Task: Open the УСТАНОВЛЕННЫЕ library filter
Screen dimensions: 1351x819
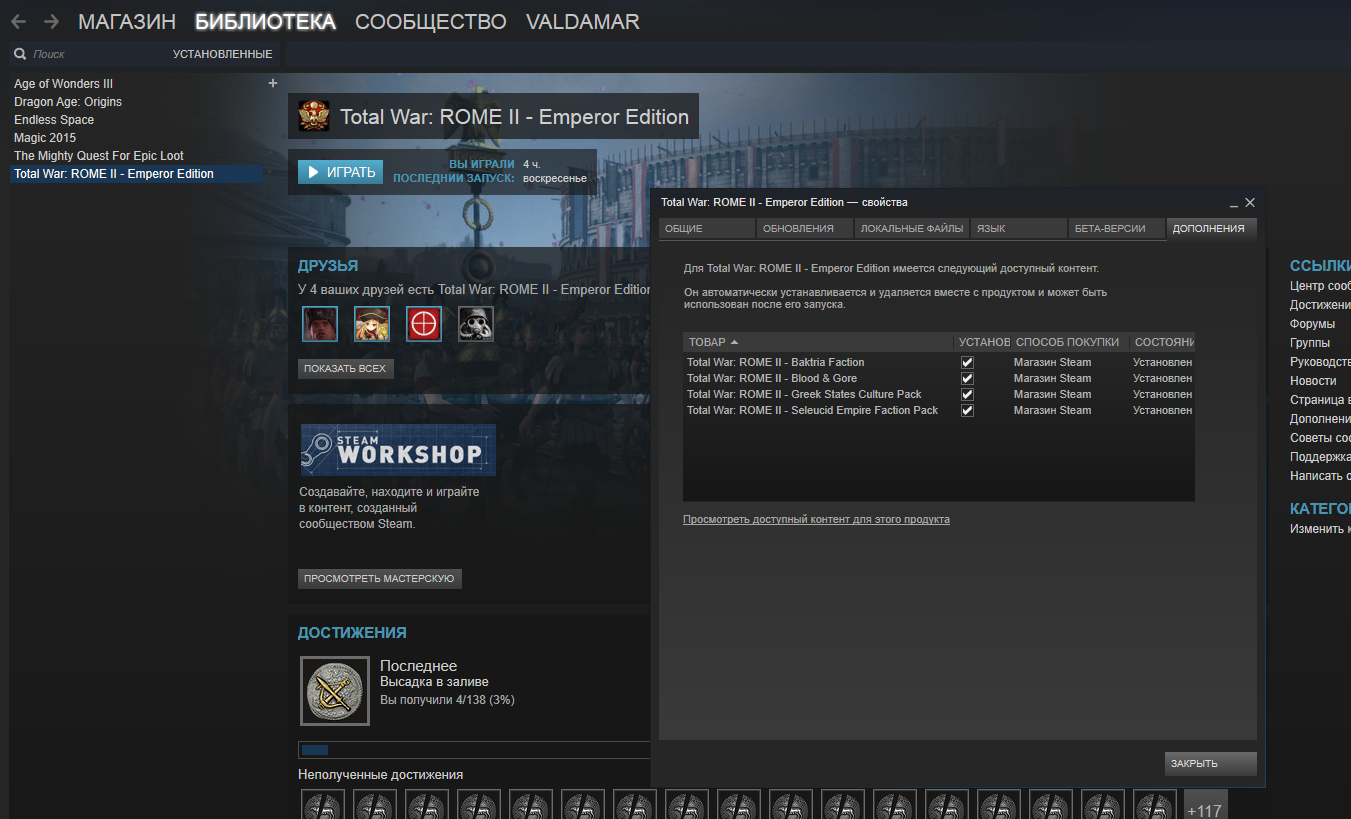Action: [222, 54]
